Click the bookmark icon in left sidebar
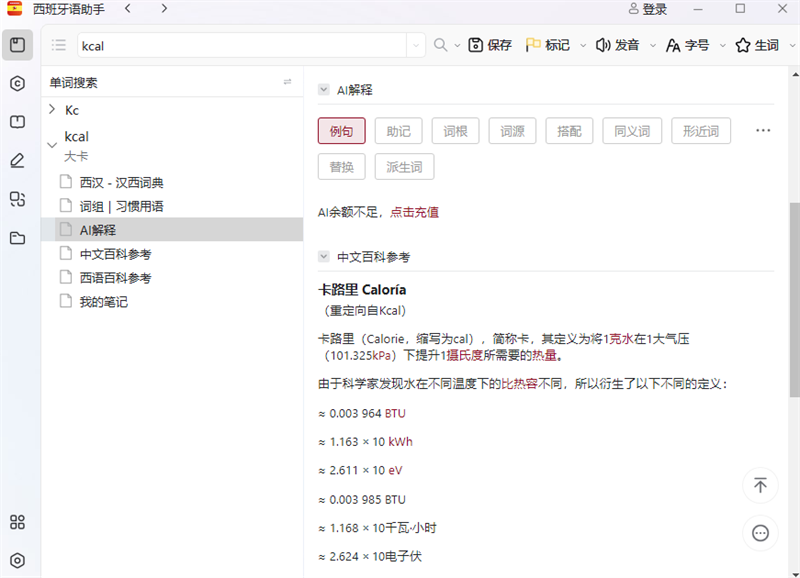The height and width of the screenshot is (578, 800). click(x=16, y=121)
